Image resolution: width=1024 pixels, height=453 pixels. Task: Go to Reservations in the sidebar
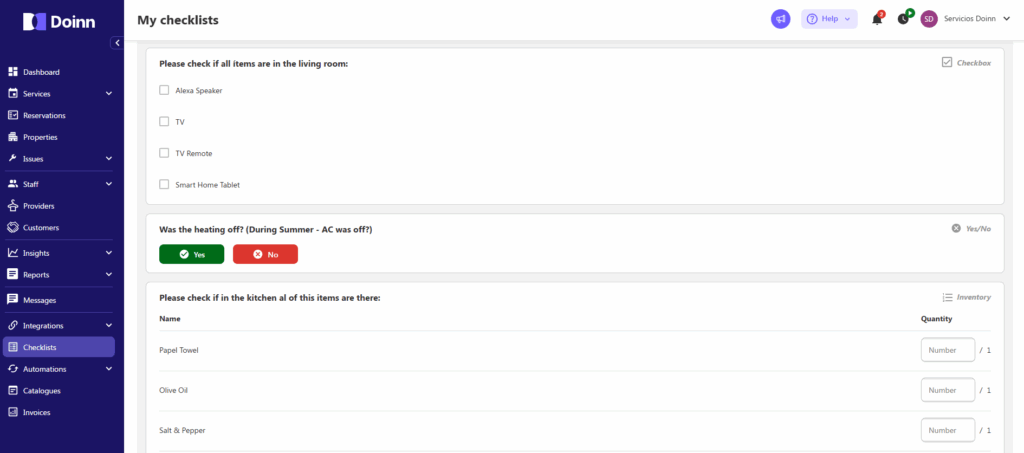tap(44, 115)
